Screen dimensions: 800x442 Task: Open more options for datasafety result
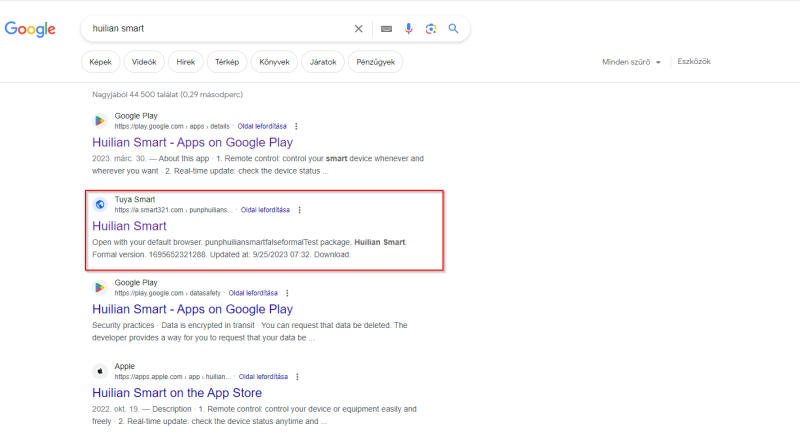coord(287,293)
